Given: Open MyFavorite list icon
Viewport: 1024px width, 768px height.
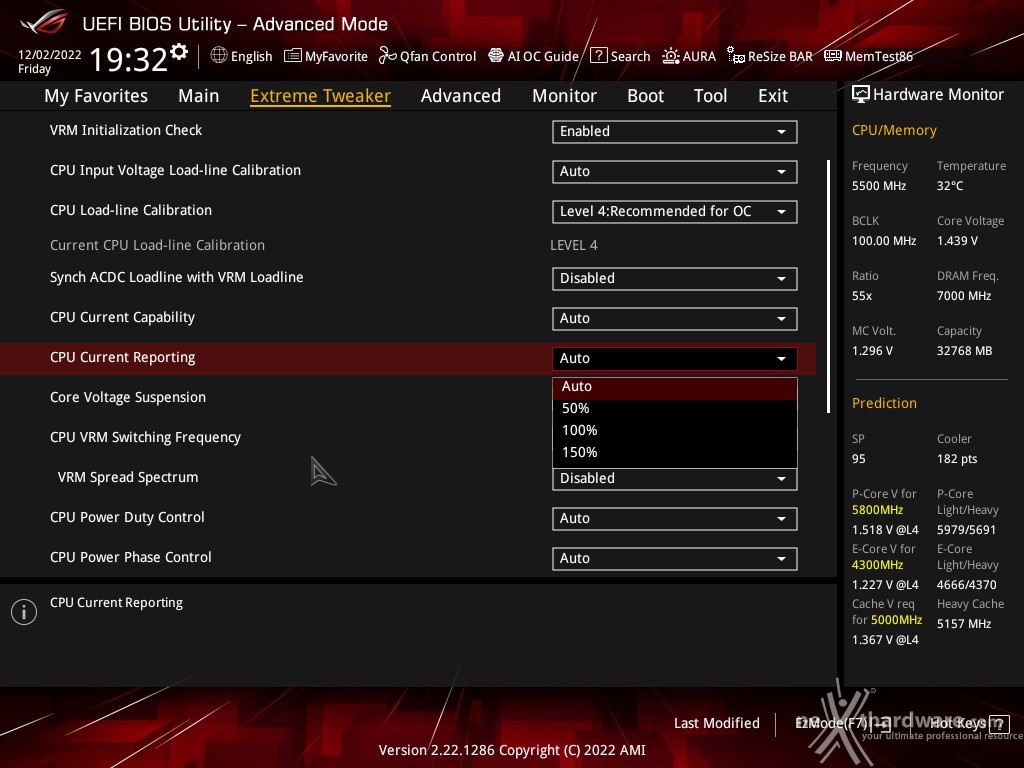Looking at the screenshot, I should point(293,56).
